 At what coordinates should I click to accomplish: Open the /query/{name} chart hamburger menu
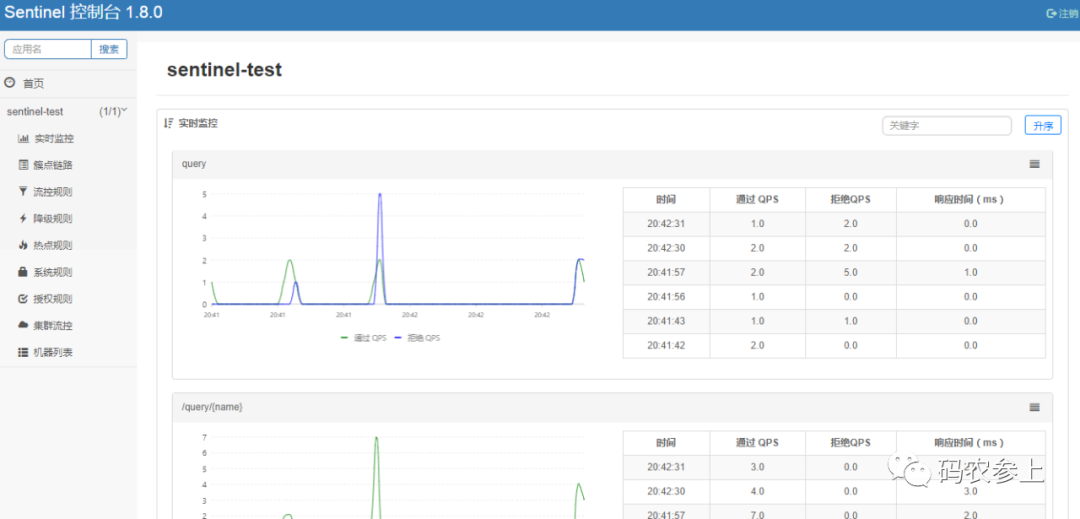coord(1034,407)
